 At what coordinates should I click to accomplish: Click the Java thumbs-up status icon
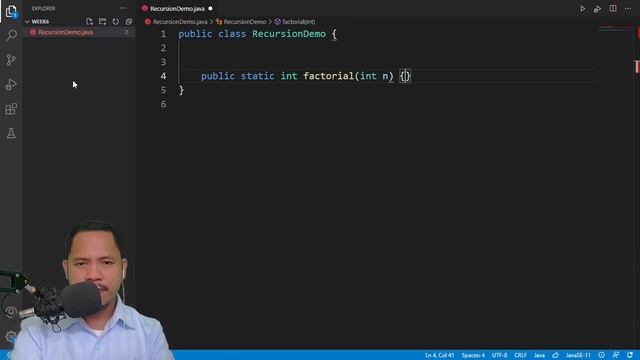coord(556,355)
